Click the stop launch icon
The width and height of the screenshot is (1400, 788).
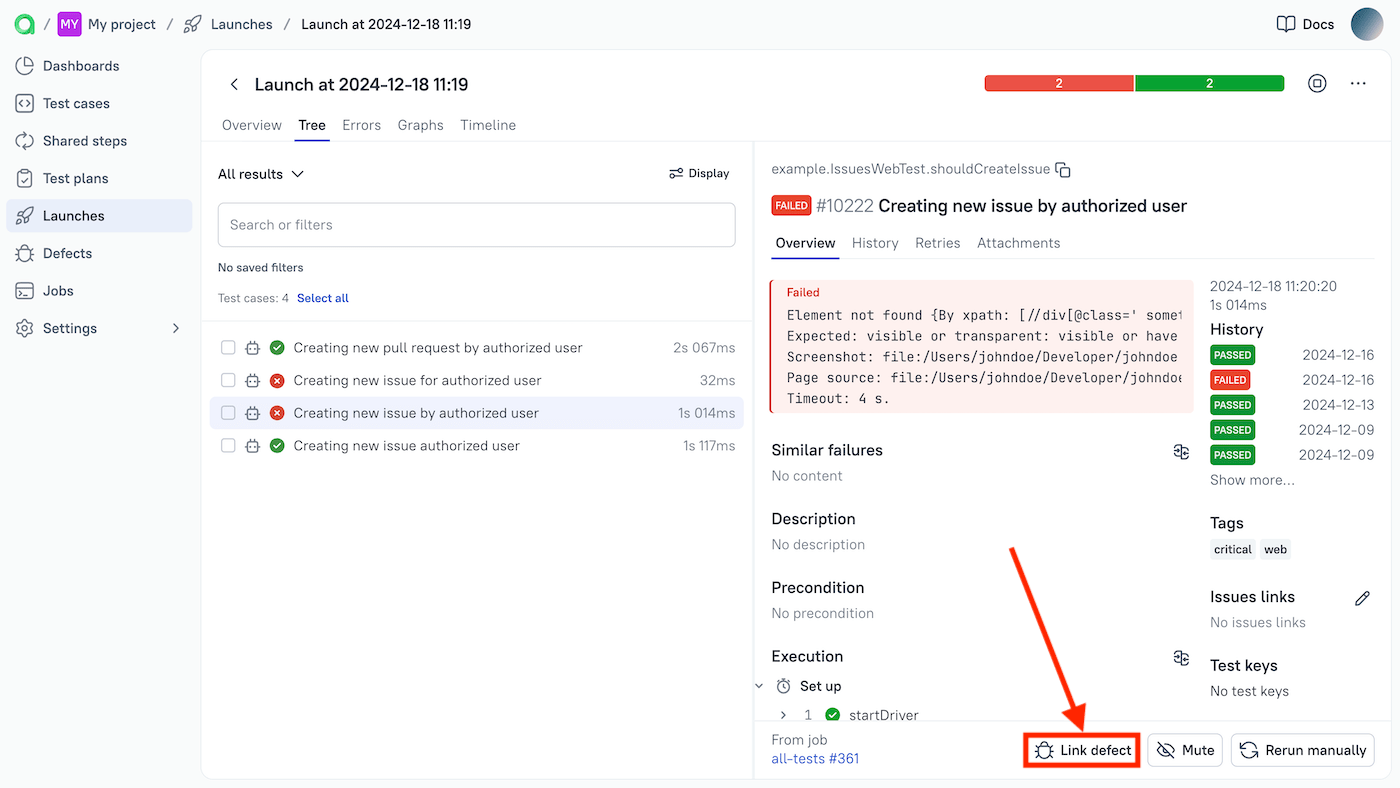click(1317, 84)
